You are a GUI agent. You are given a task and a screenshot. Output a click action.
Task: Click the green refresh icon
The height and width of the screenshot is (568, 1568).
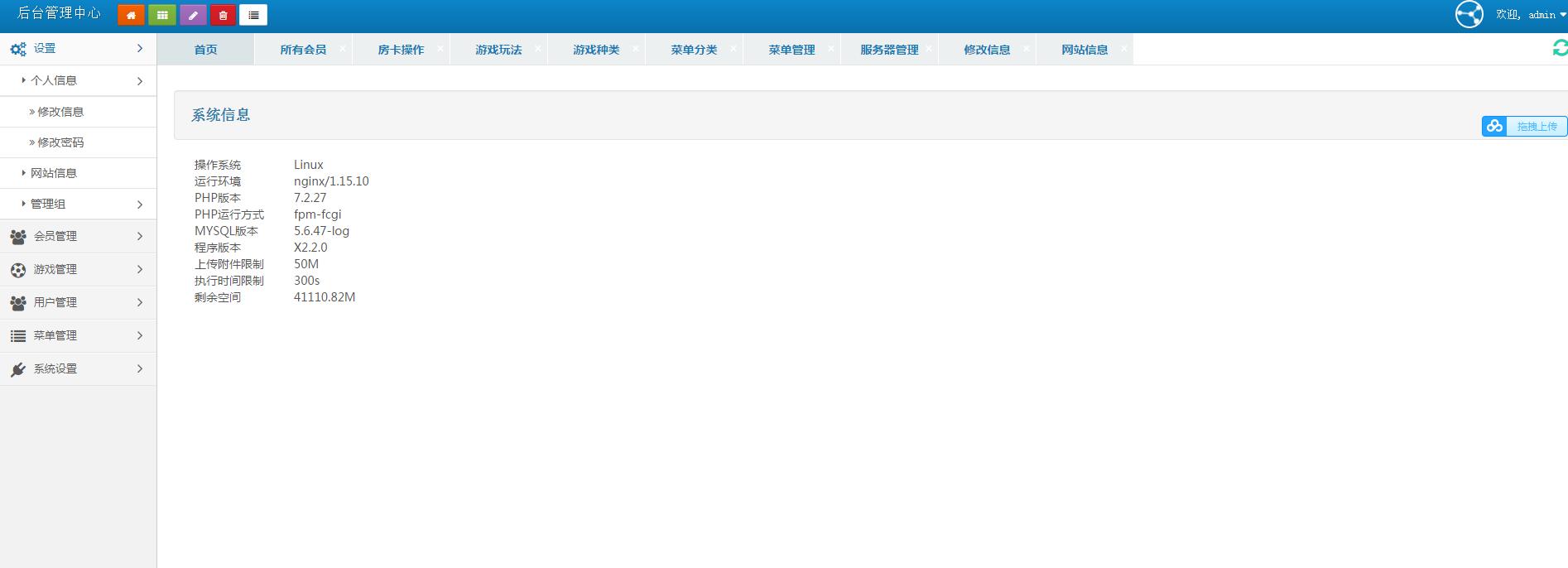(1559, 49)
